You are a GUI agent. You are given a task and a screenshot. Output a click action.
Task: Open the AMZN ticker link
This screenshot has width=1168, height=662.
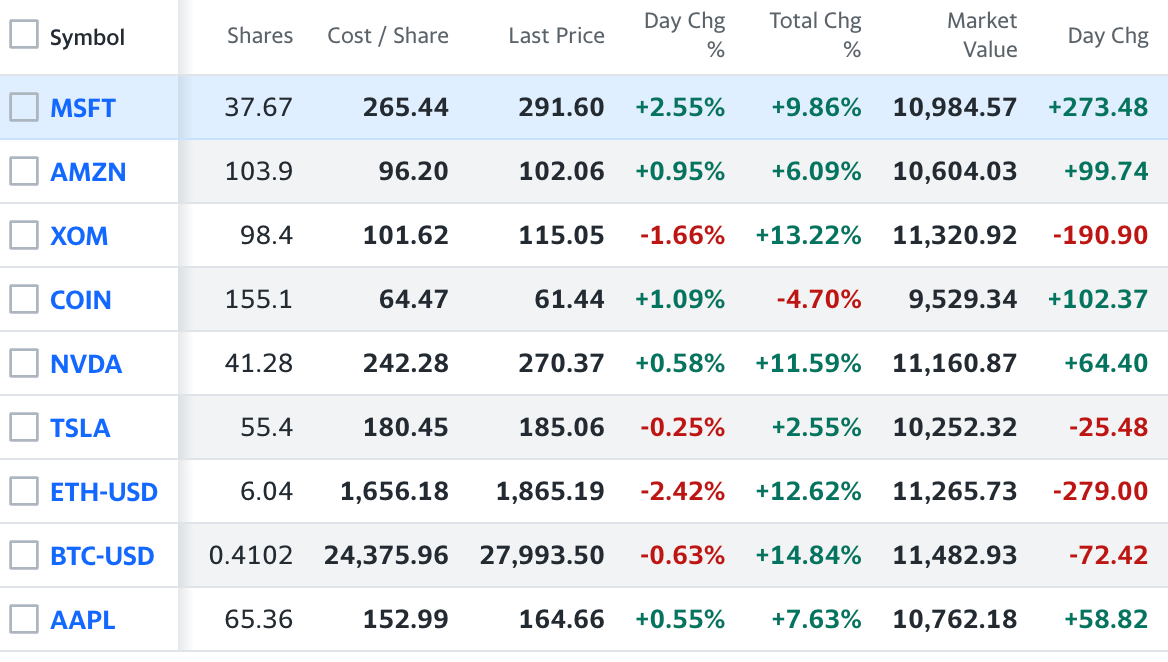click(88, 172)
